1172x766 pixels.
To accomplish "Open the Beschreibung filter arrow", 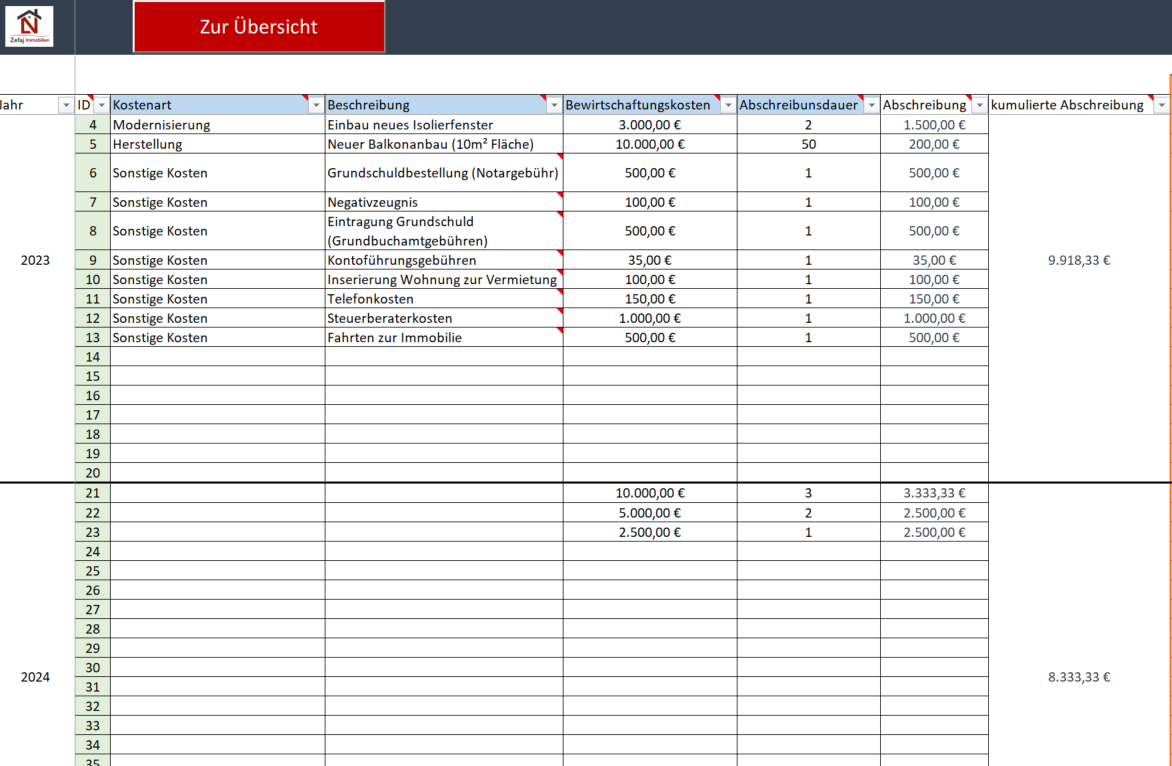I will click(554, 105).
